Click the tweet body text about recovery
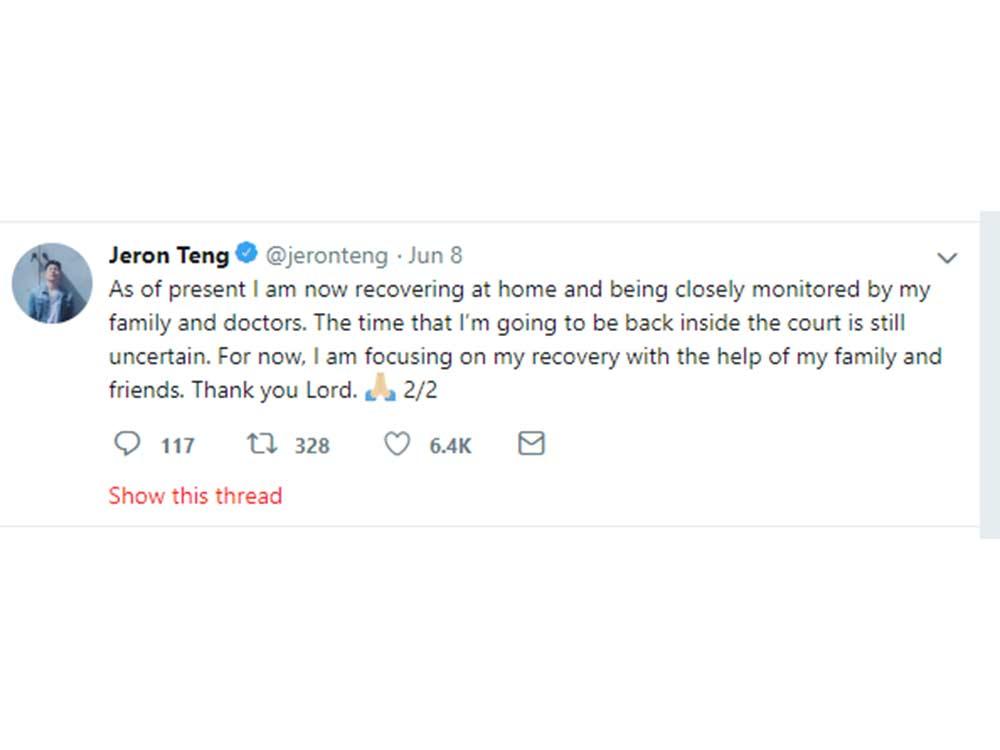The height and width of the screenshot is (750, 1000). click(520, 340)
